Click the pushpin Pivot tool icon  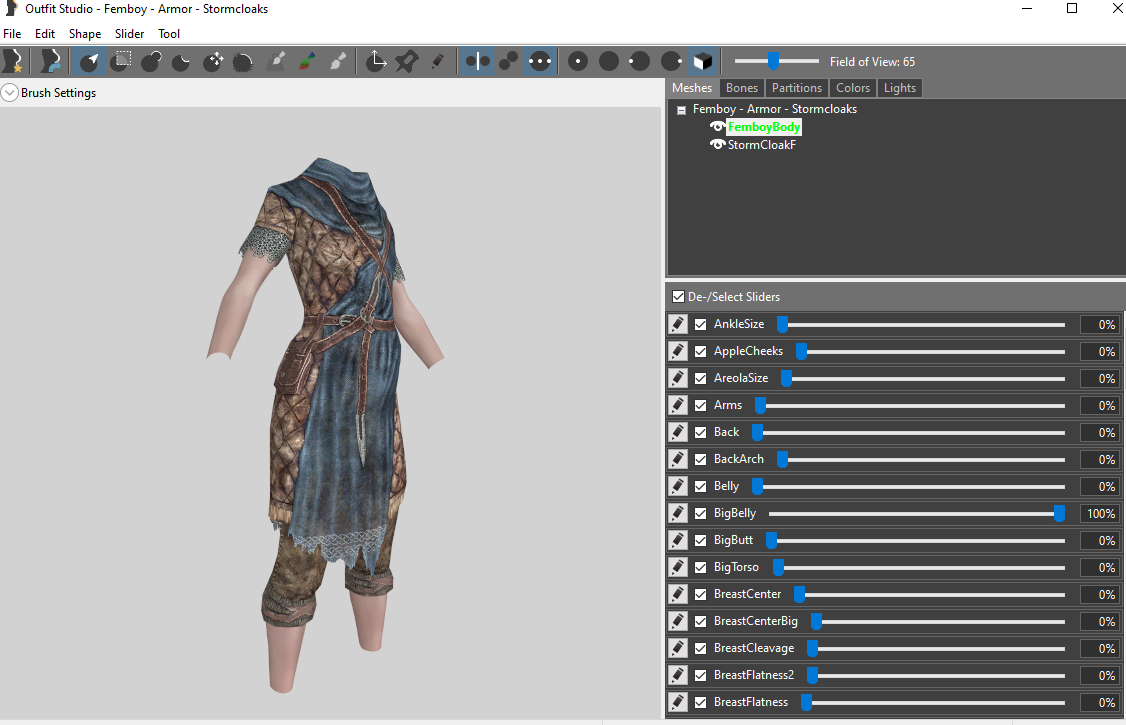point(406,62)
